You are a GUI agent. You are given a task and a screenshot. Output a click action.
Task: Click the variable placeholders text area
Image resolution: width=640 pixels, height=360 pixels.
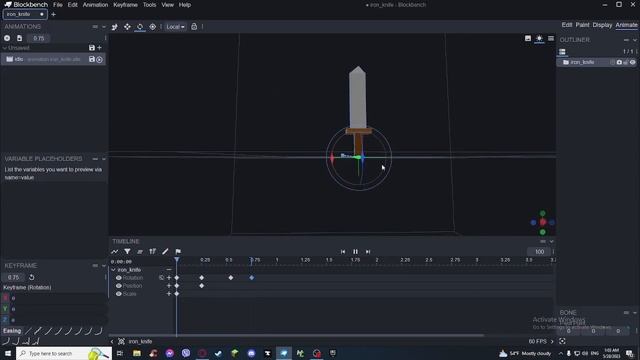(53, 173)
